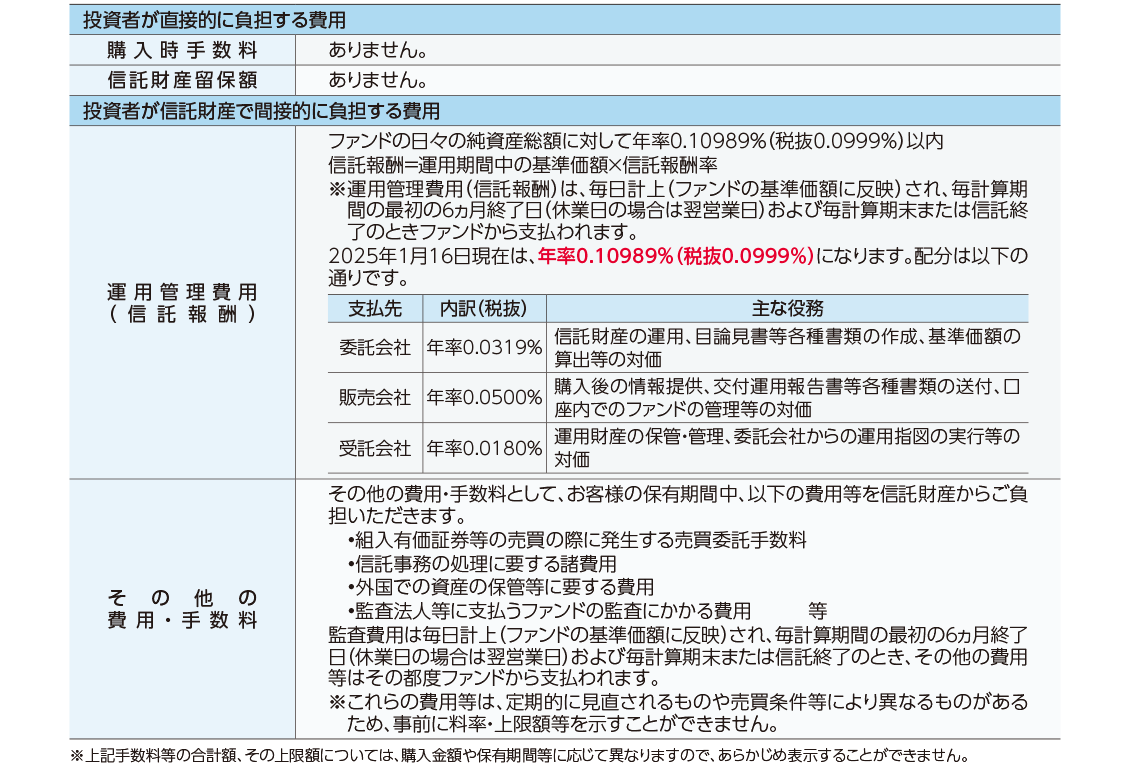Click the 投資者が信託財産で間接的に負担する費用 section header
Image resolution: width=1130 pixels, height=767 pixels.
pyautogui.click(x=261, y=110)
